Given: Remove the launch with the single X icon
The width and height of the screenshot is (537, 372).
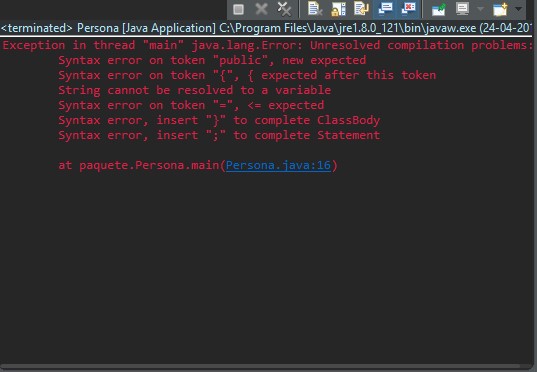Looking at the screenshot, I should click(x=261, y=9).
